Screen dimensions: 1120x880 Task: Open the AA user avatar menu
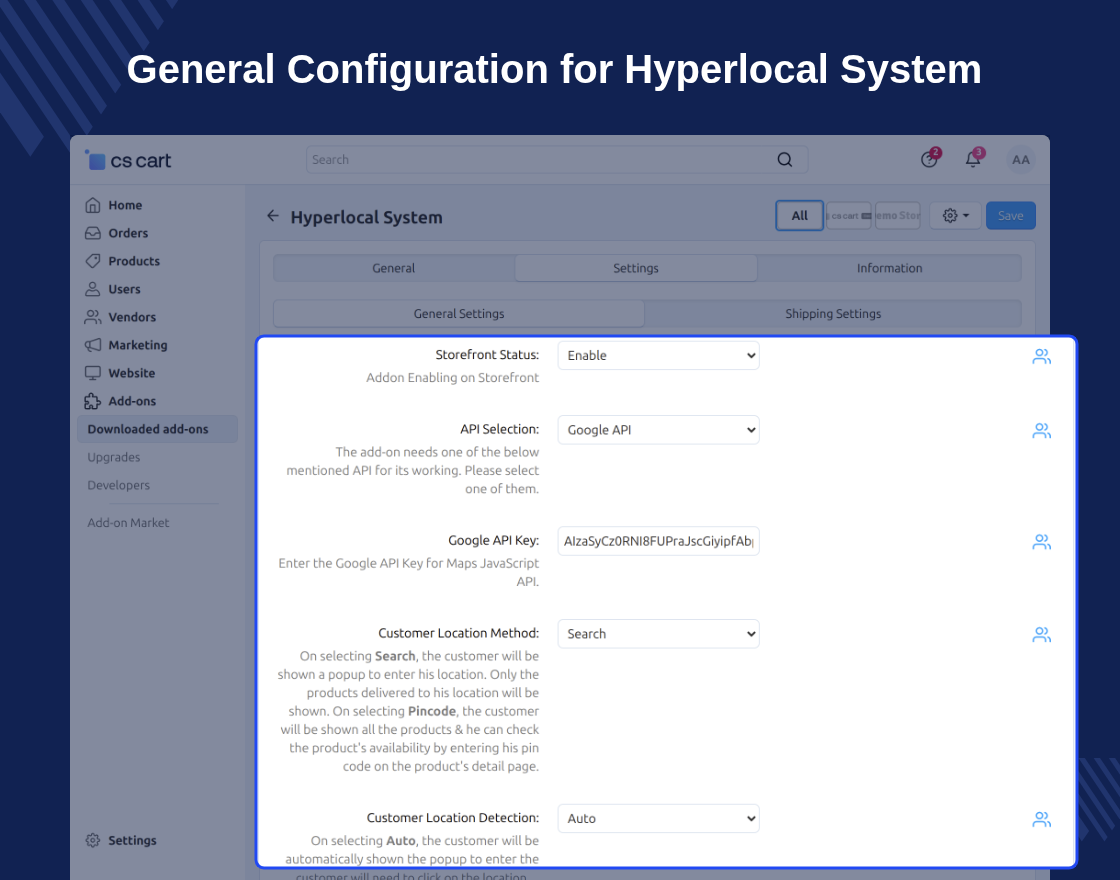tap(1021, 160)
